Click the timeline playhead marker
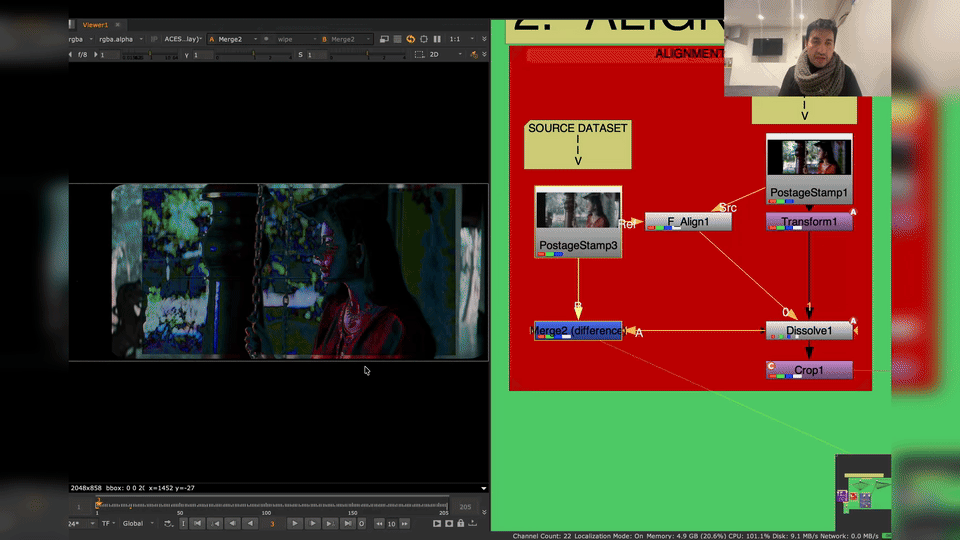The image size is (960, 540). point(98,504)
